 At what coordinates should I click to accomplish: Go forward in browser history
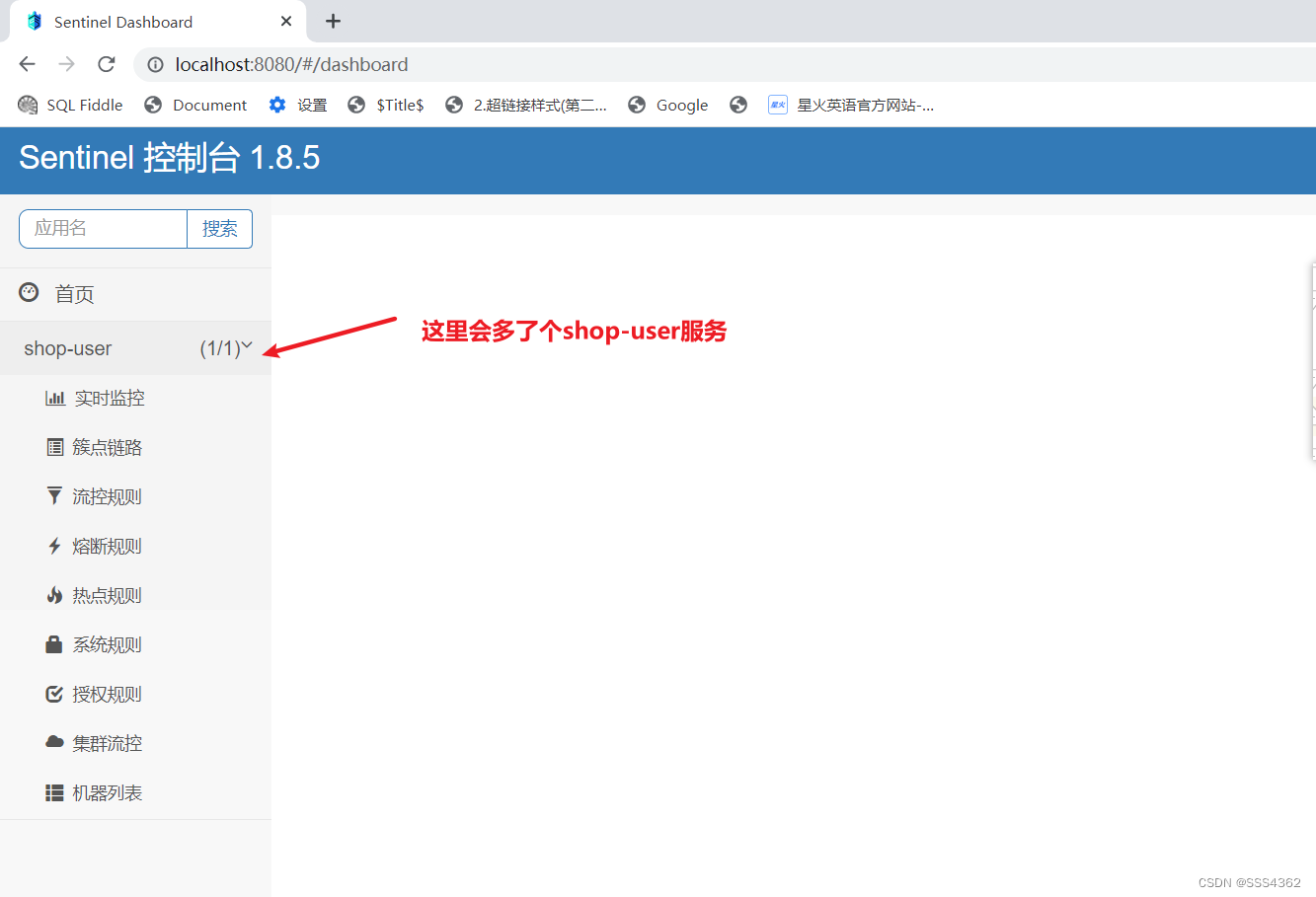pyautogui.click(x=66, y=64)
